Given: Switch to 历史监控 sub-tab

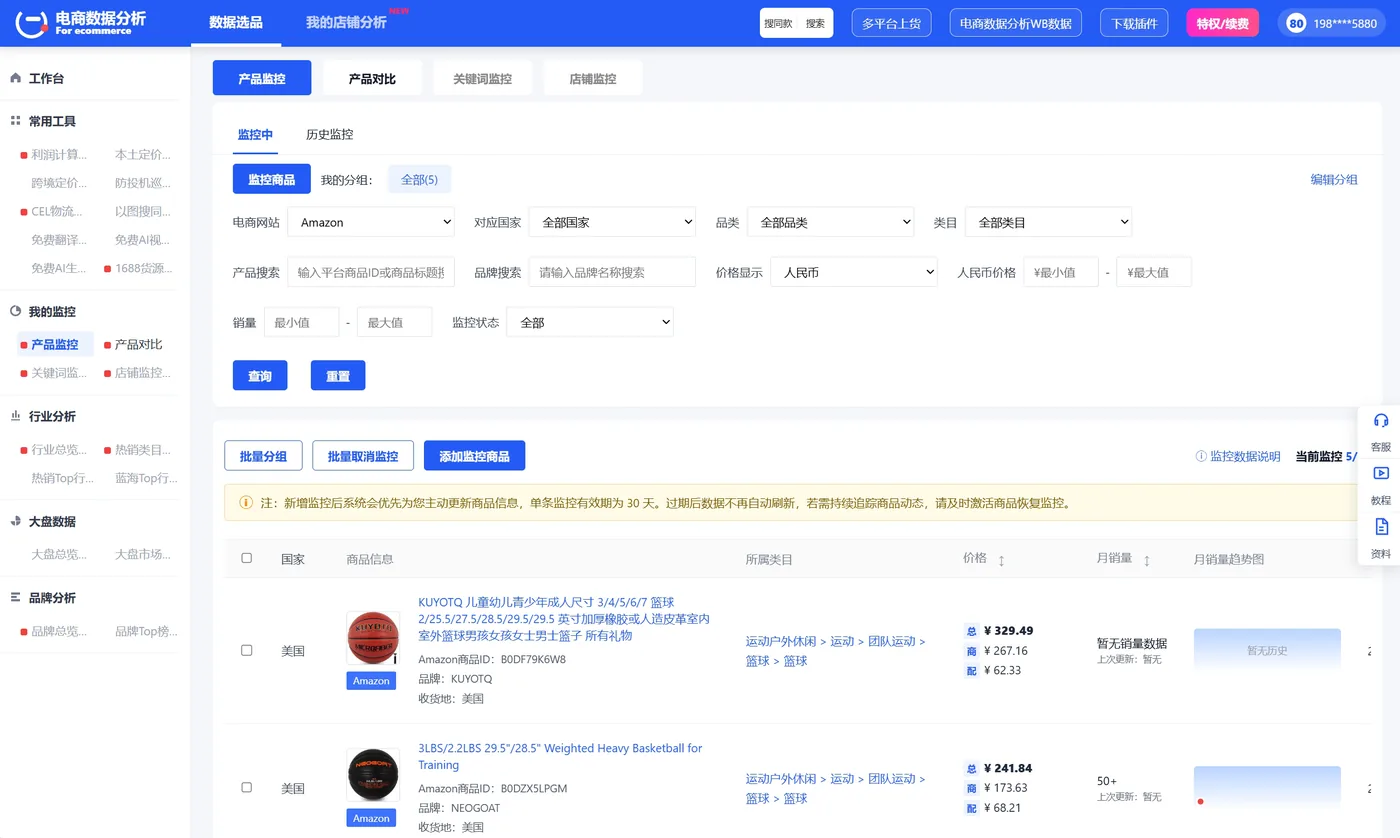Looking at the screenshot, I should [x=329, y=134].
